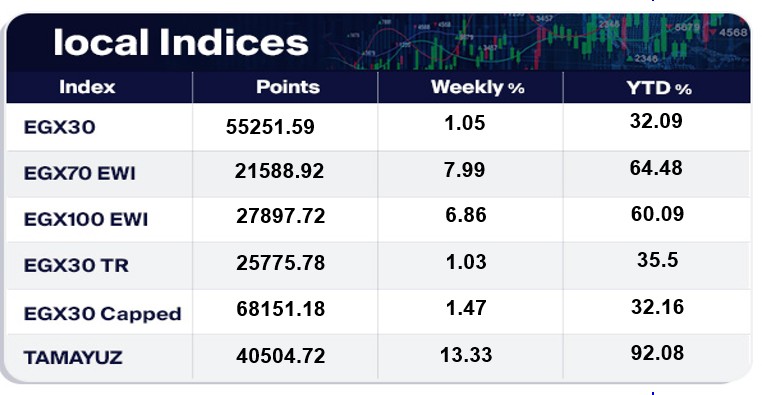Click EGX100 EWI weekly value 6.86
762x395 pixels.
click(466, 215)
